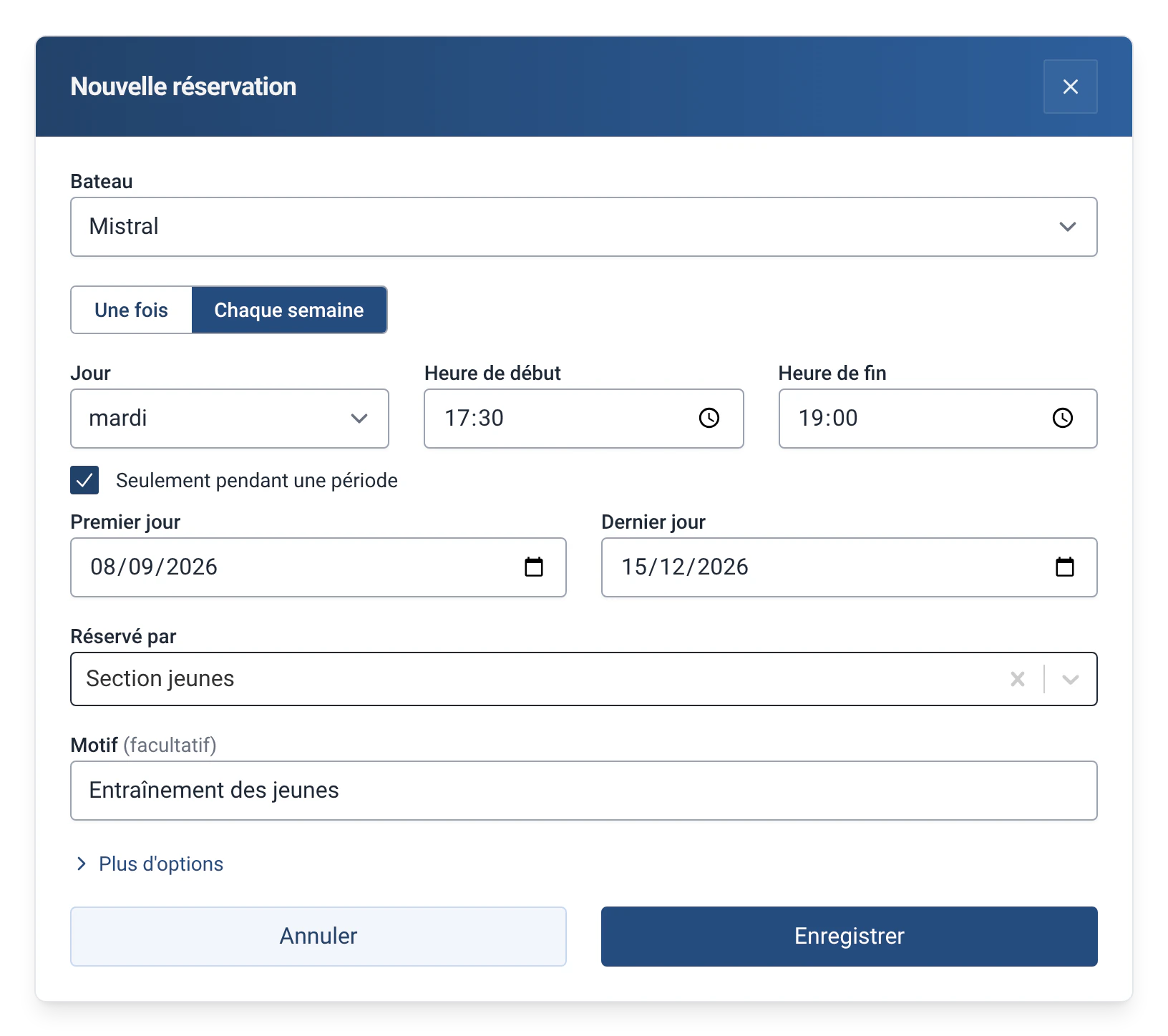Click the Premier jour date value
This screenshot has height=1036, width=1168.
tap(153, 567)
